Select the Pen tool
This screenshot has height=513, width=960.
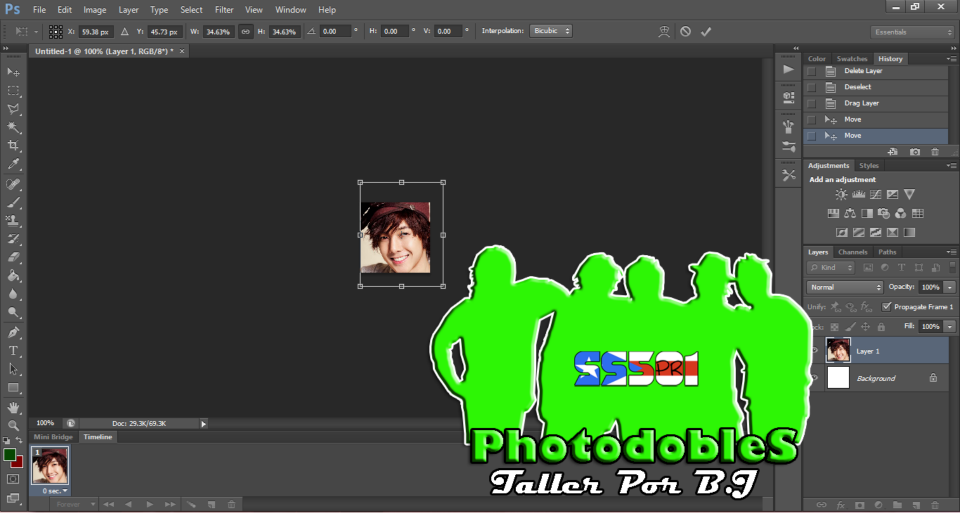pos(13,332)
